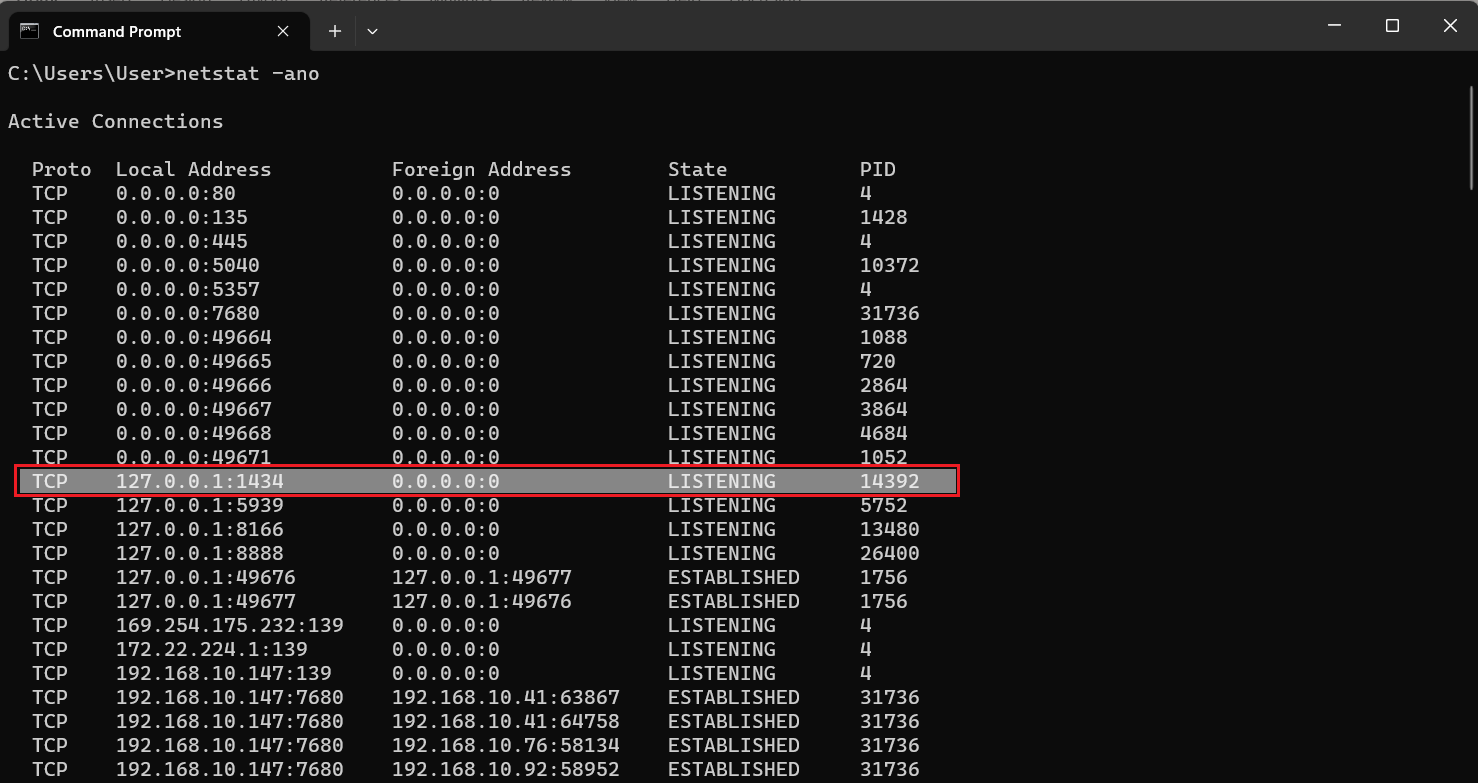Open the profile dropdown chevron
1478x783 pixels.
click(x=372, y=31)
